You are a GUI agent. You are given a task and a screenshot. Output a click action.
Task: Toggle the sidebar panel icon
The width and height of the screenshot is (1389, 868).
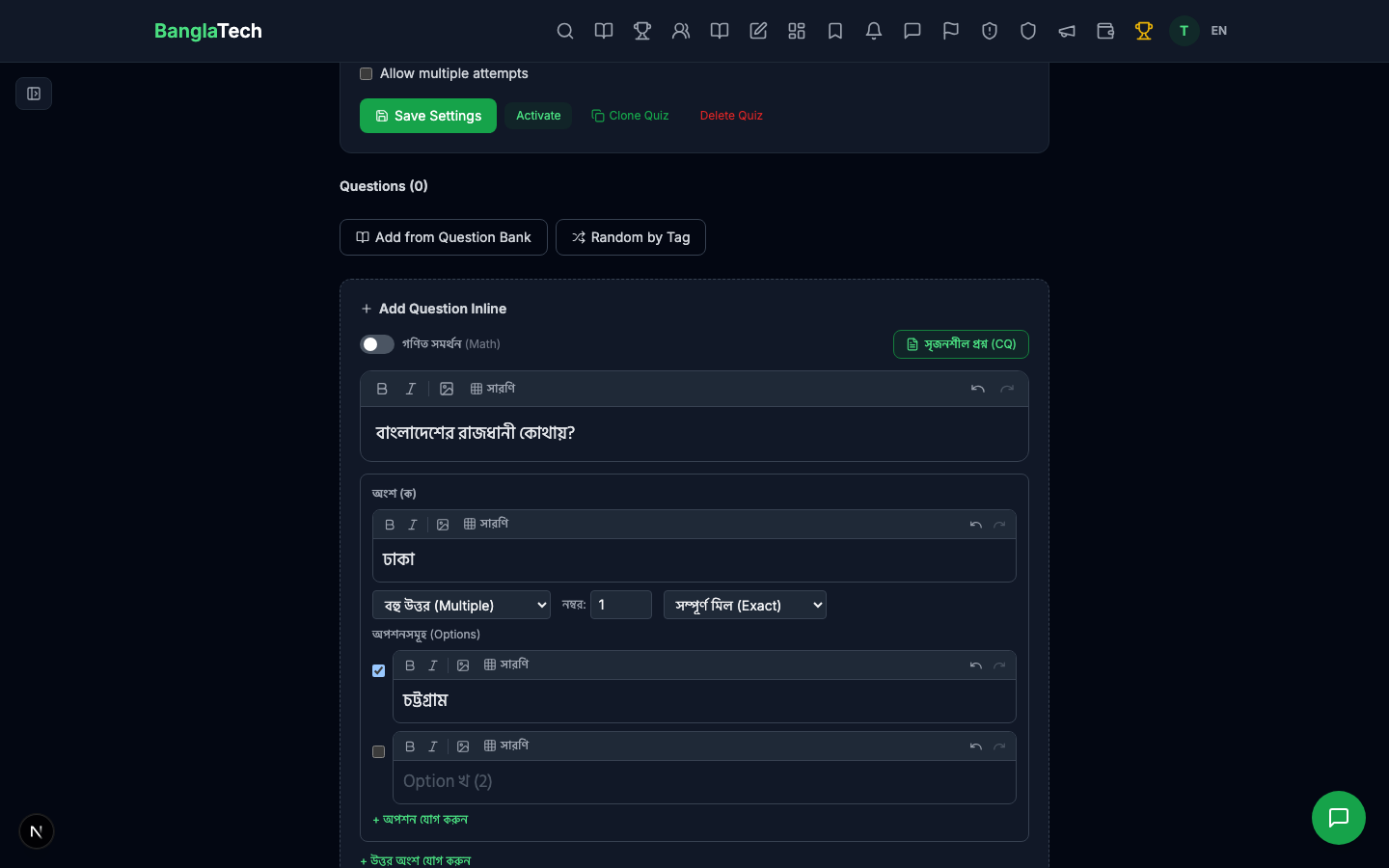[x=34, y=94]
